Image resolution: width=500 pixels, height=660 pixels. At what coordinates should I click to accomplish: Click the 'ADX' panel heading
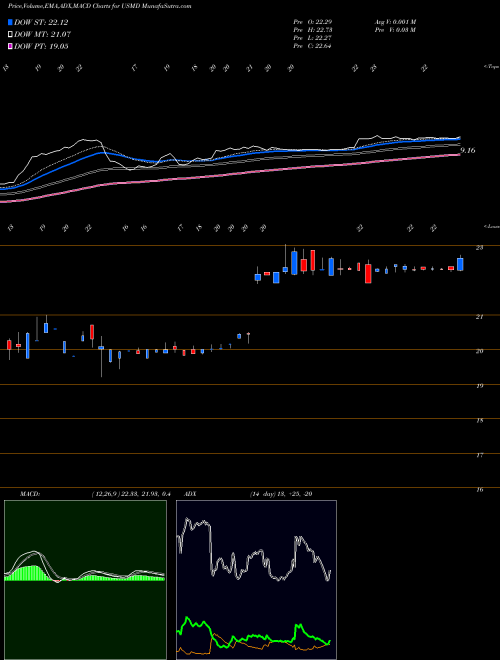(191, 494)
